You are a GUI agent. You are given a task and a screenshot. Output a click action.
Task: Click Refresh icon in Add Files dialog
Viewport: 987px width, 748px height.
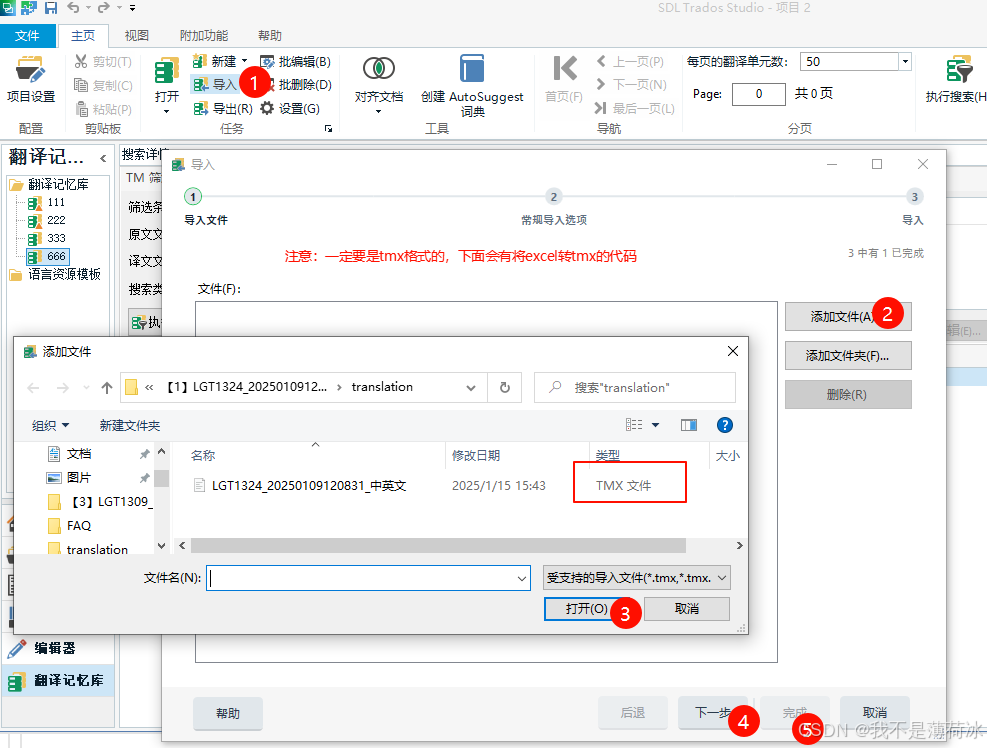click(x=505, y=387)
